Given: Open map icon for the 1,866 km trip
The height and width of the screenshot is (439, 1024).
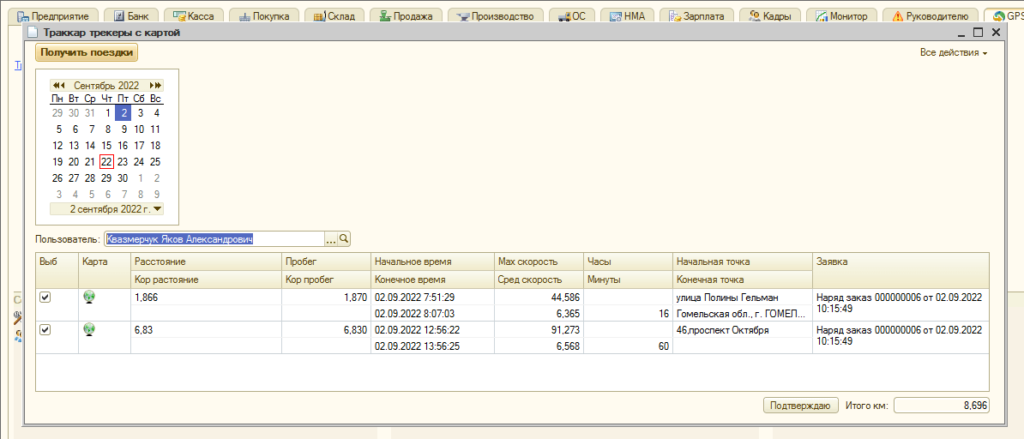Looking at the screenshot, I should 89,297.
